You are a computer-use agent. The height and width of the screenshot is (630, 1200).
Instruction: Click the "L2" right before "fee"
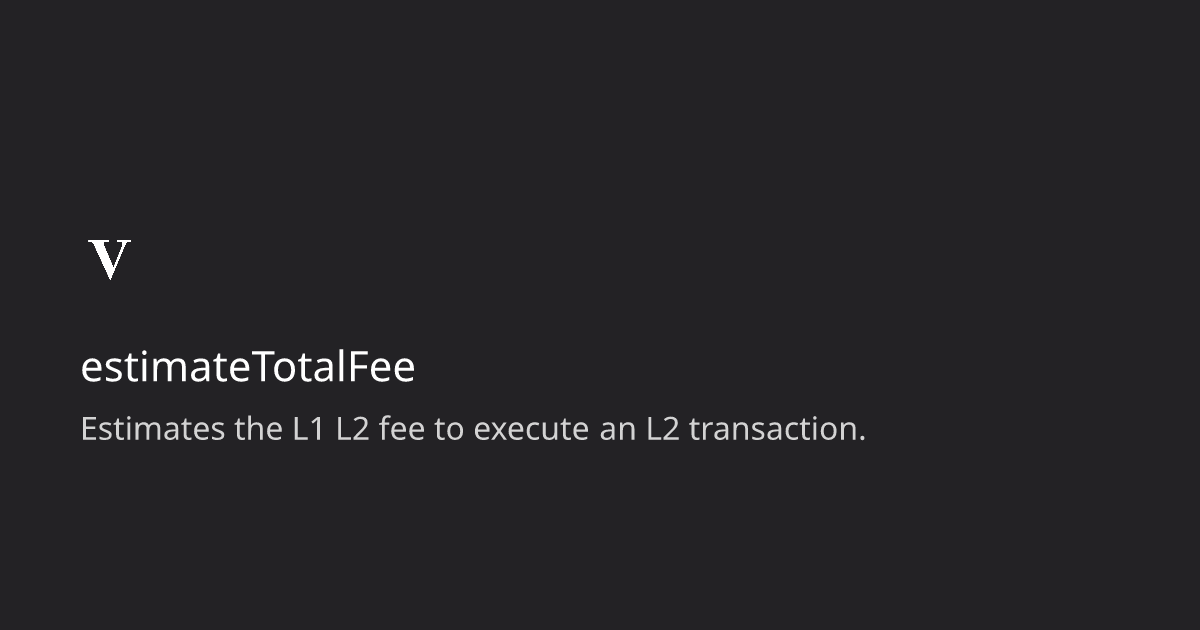click(353, 430)
